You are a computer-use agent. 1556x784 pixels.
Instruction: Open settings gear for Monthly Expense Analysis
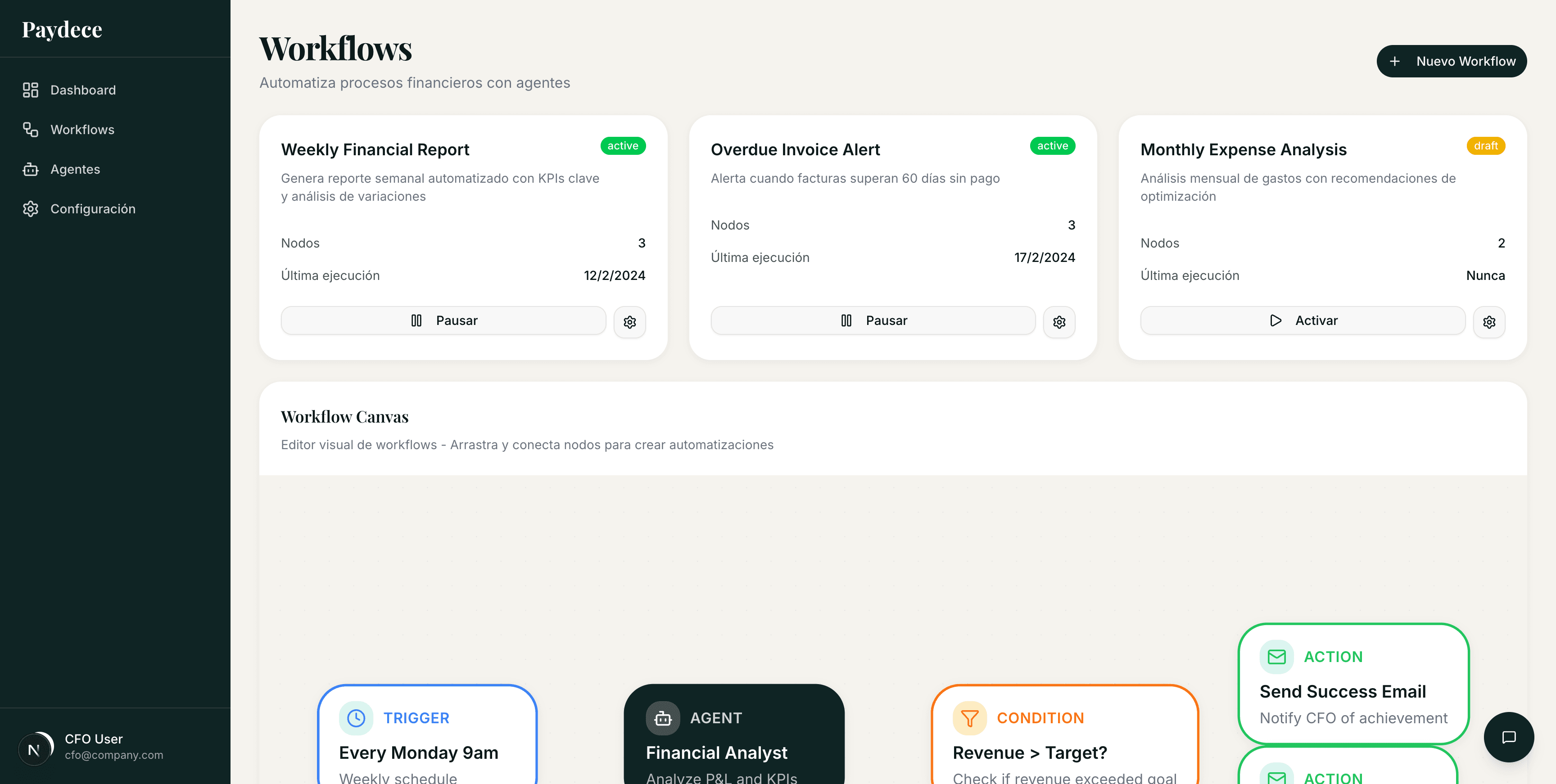pyautogui.click(x=1488, y=322)
